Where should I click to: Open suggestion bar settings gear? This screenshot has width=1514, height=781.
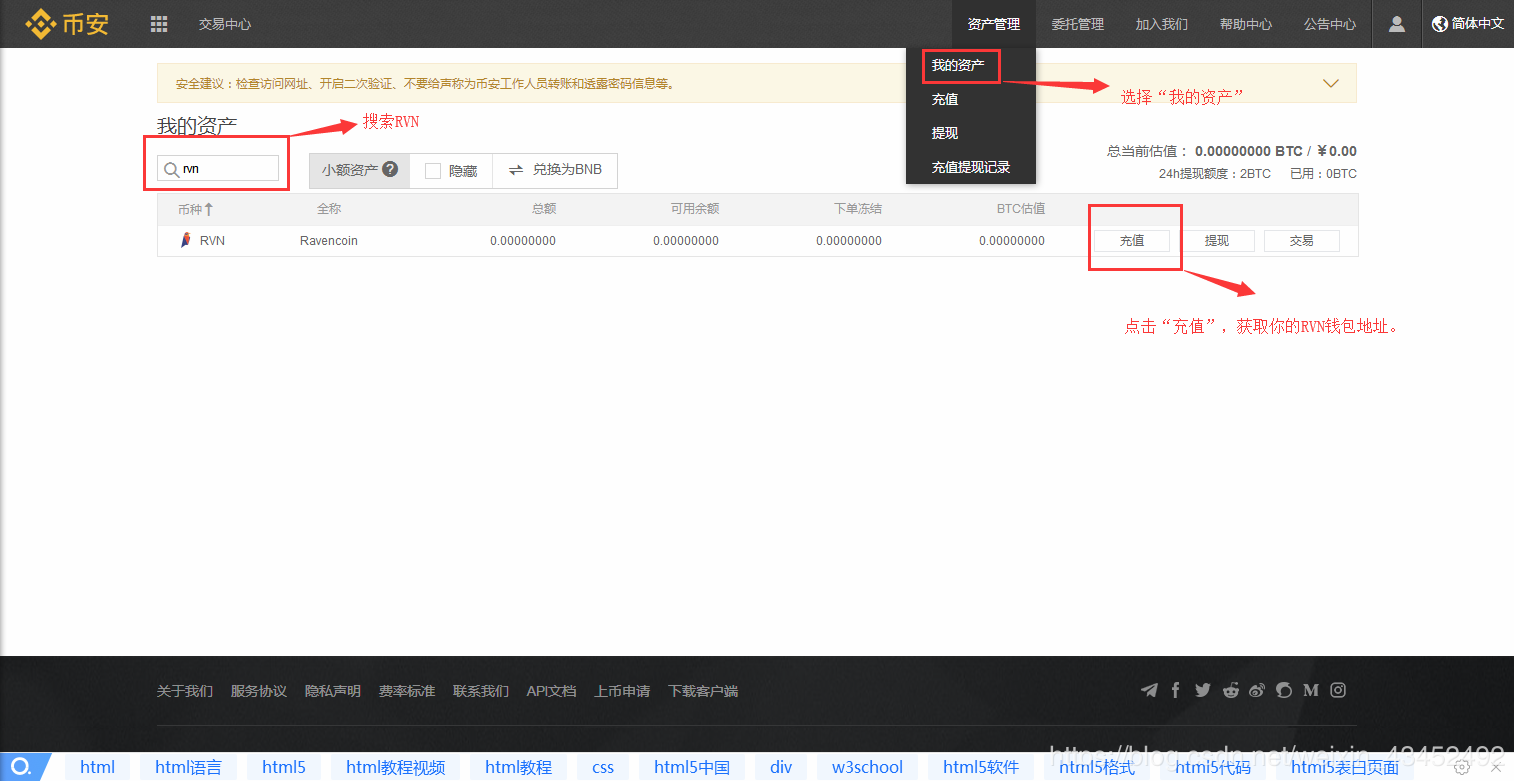click(1461, 767)
